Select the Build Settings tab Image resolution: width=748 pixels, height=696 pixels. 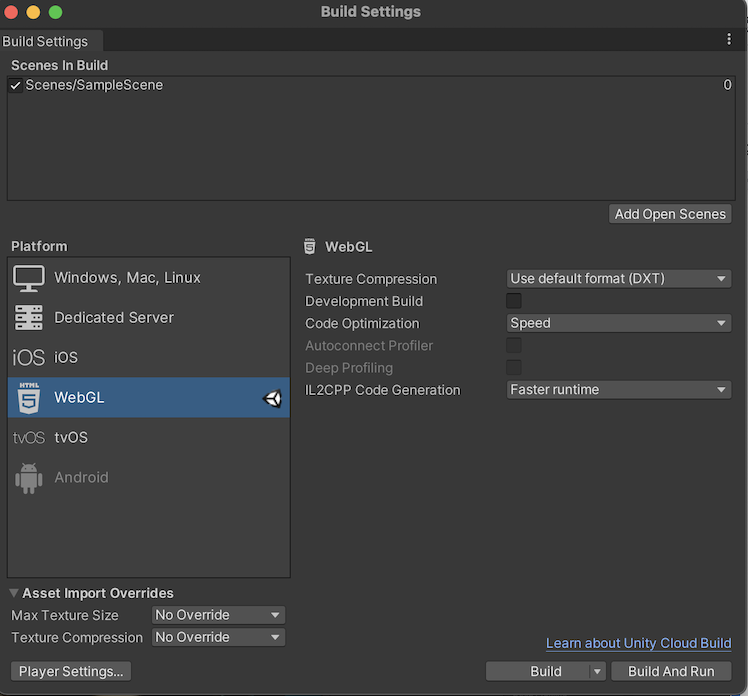pos(46,41)
